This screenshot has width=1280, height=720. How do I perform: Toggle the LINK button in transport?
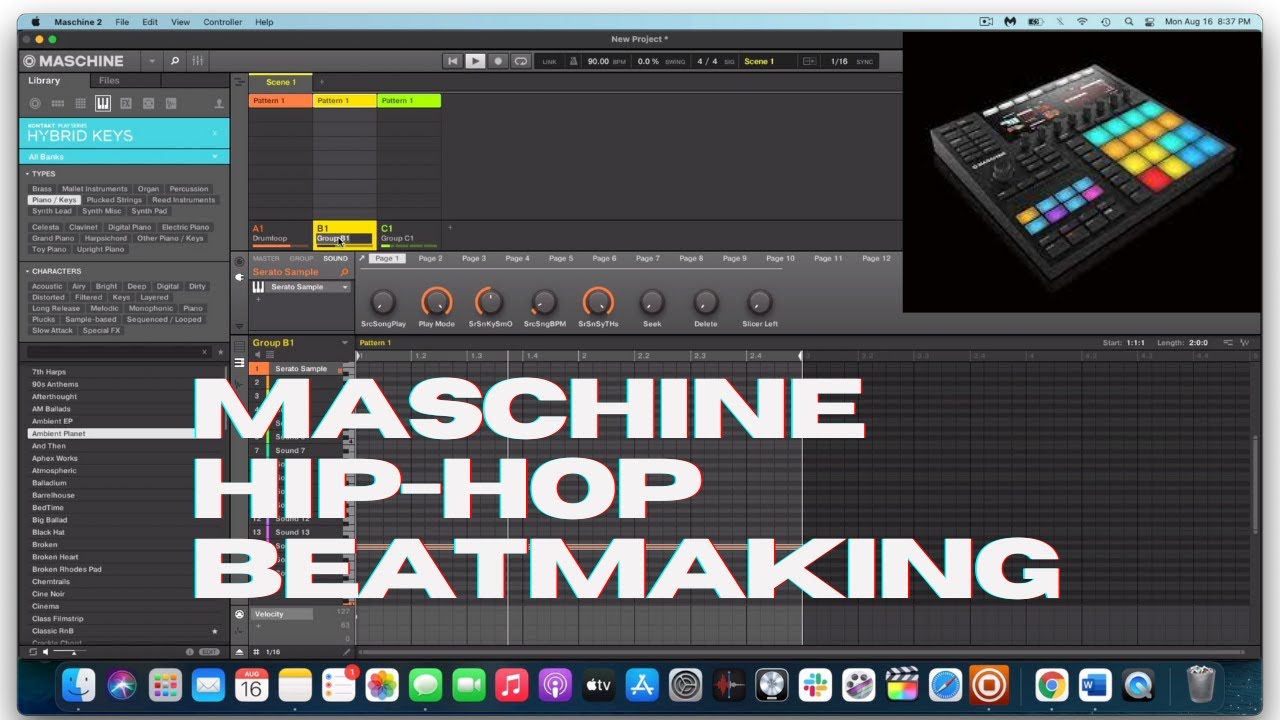coord(549,62)
